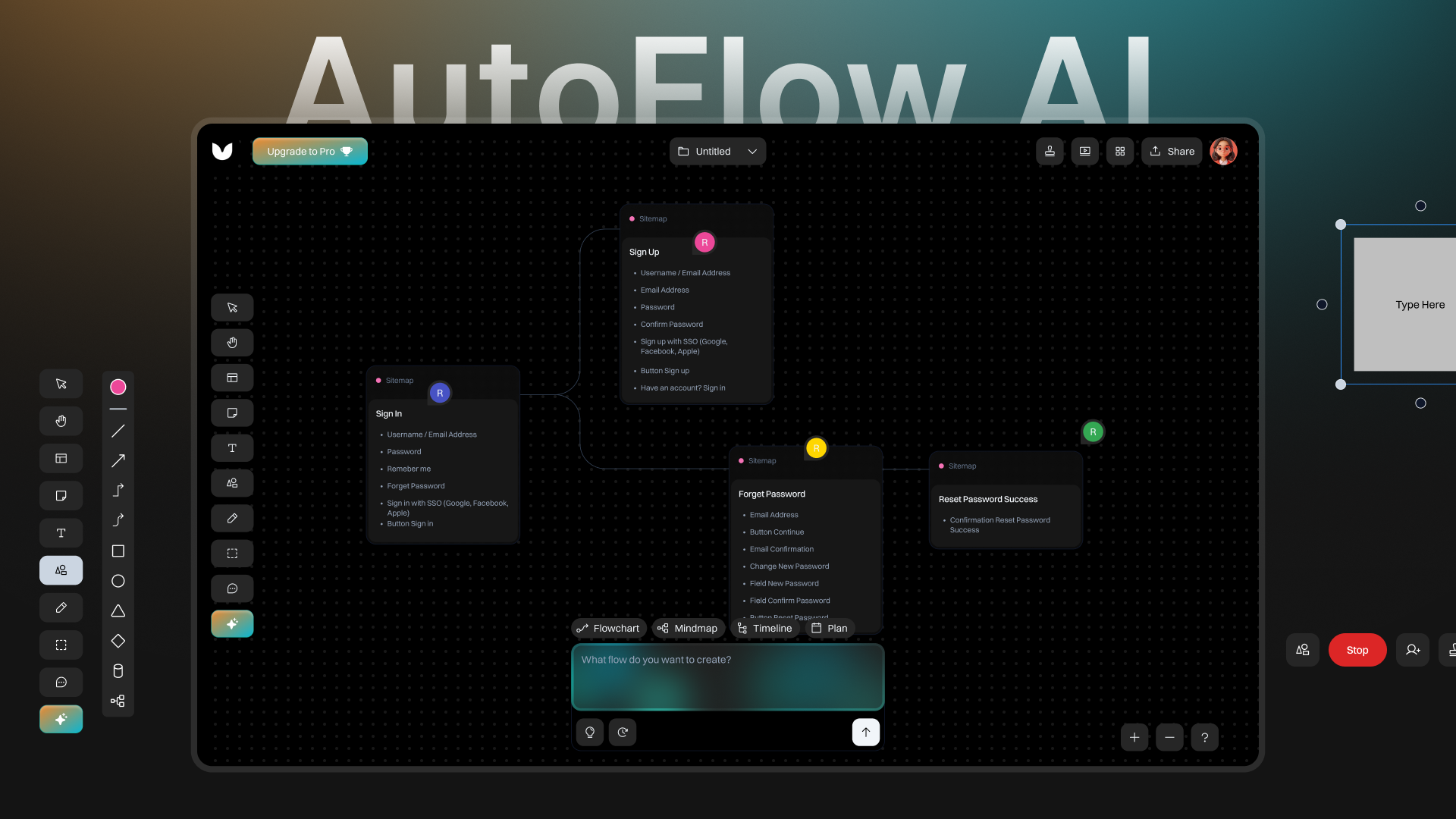Choose the tree diagram shape
The image size is (1456, 819).
coord(118,701)
